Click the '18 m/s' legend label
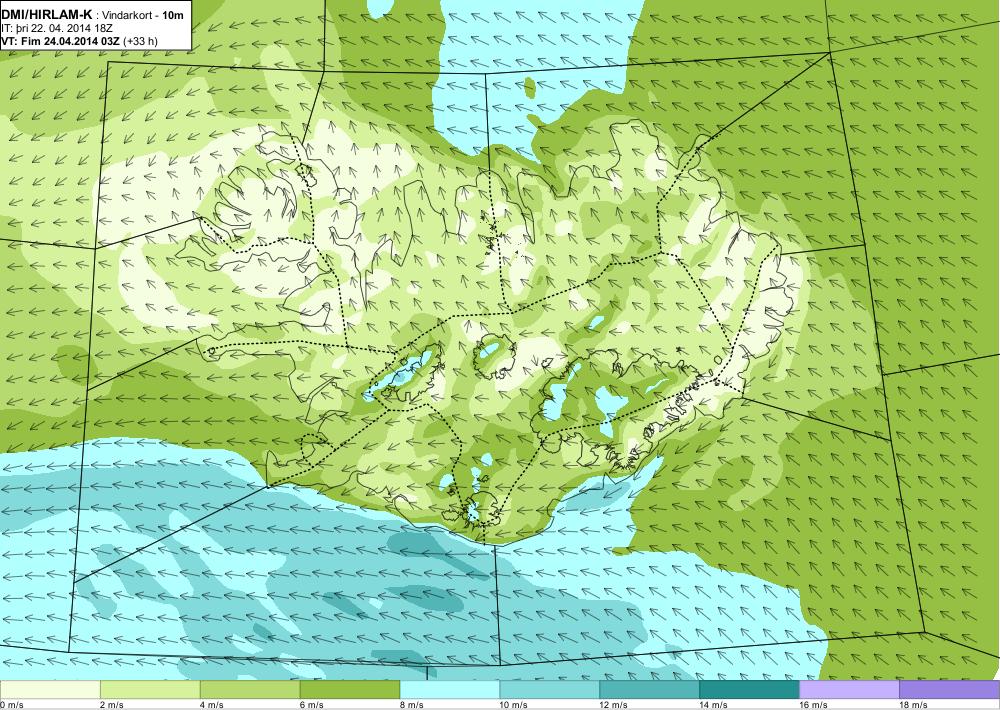Viewport: 1000px width, 710px height. (x=914, y=705)
